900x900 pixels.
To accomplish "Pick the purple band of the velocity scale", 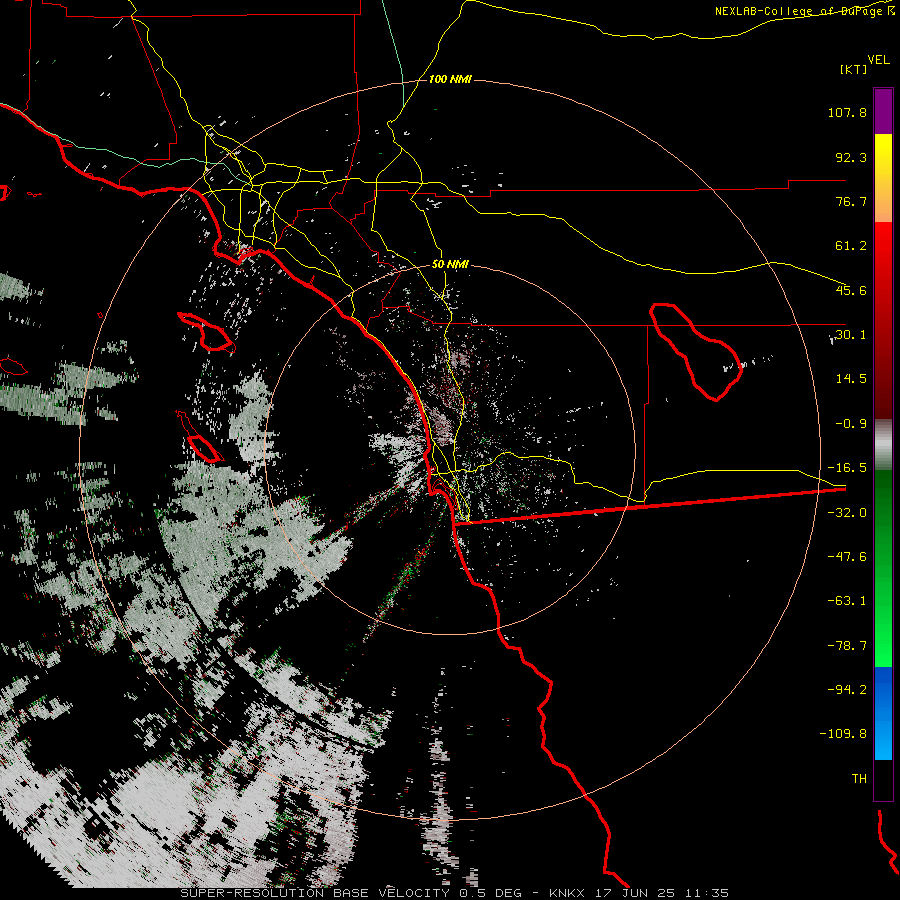I will coord(883,111).
